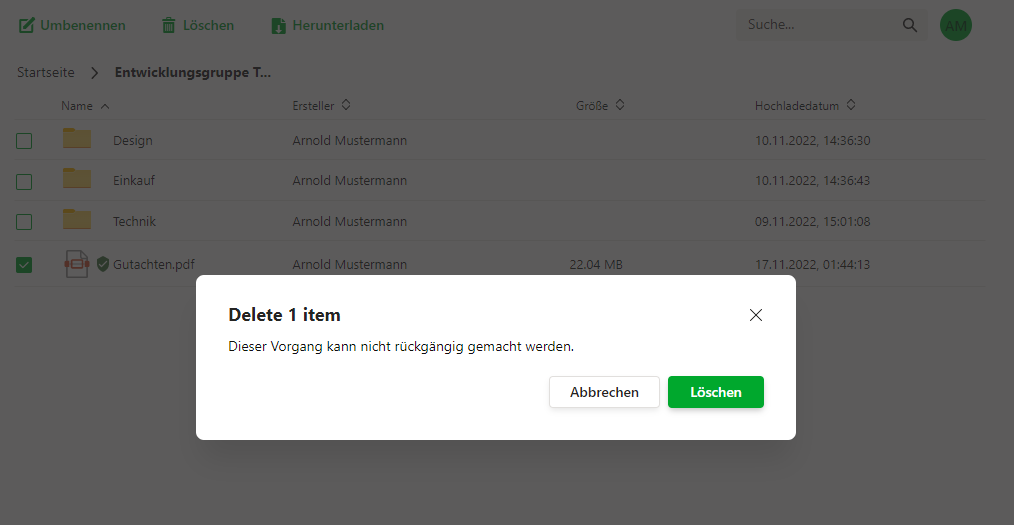Click the Umbenennen pencil icon

coord(26,26)
